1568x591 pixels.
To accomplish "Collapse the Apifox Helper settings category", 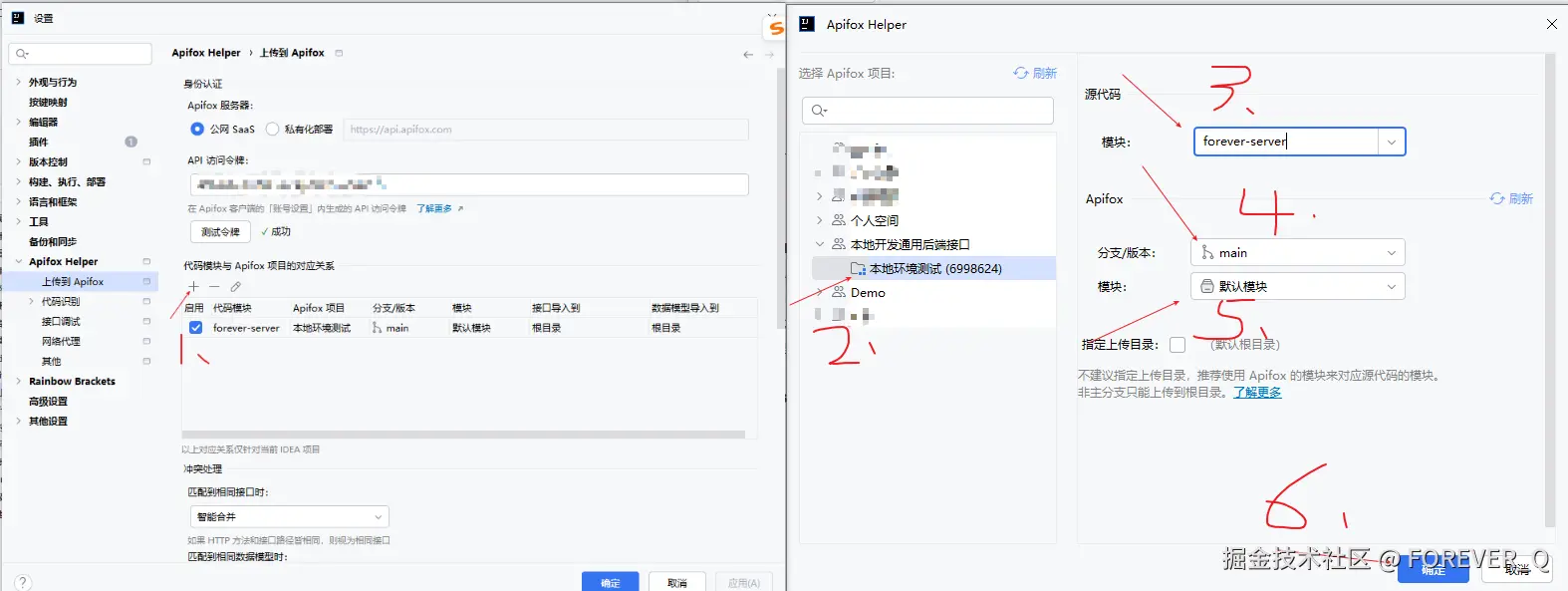I will [18, 261].
